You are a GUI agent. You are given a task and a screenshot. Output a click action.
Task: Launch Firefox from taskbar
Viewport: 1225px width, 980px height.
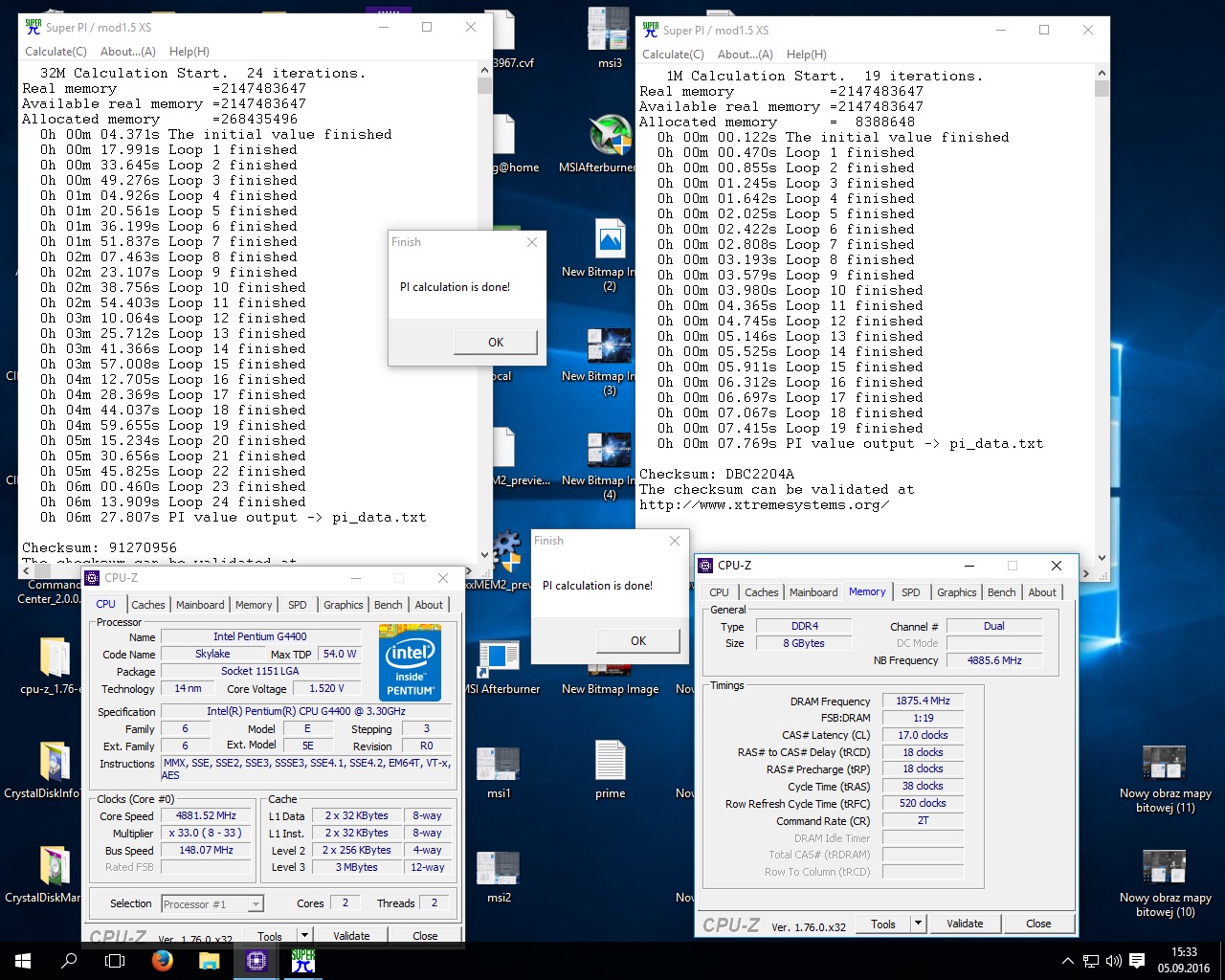[162, 961]
